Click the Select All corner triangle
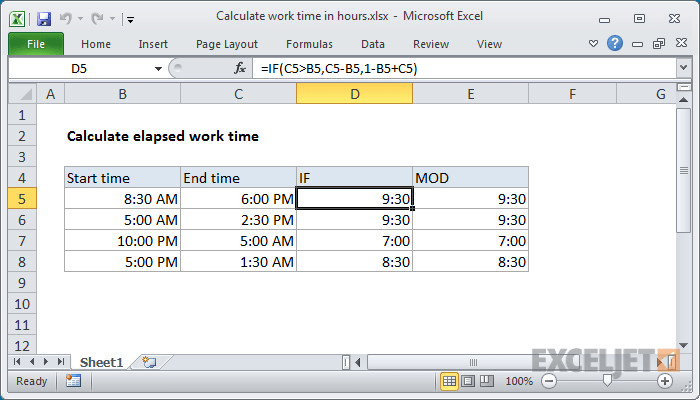Image resolution: width=700 pixels, height=400 pixels. coord(23,94)
